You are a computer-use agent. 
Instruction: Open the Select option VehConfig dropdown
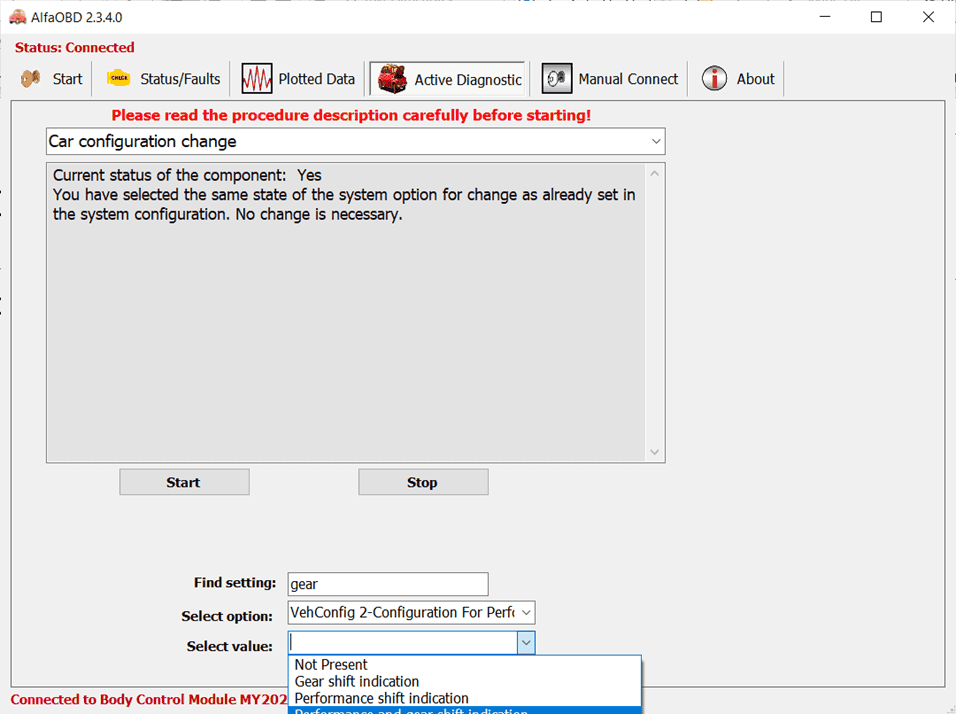526,613
